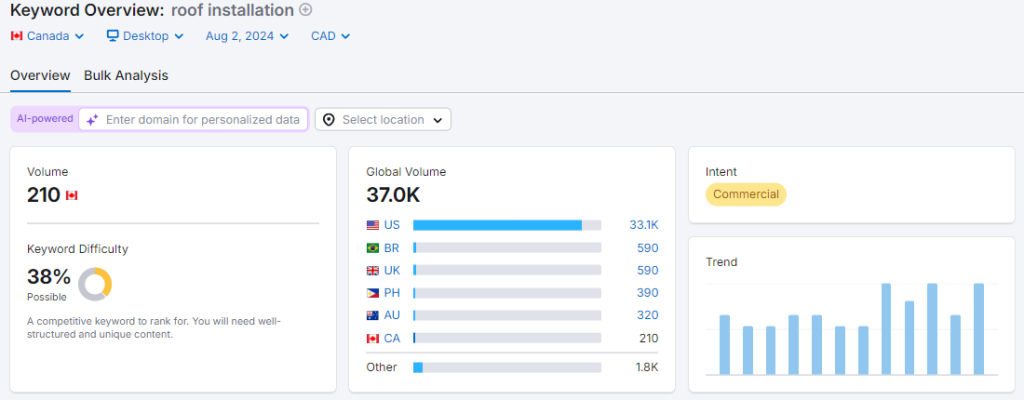Screen dimensions: 1024x400
Task: Click the US volume progress bar
Action: click(x=506, y=225)
